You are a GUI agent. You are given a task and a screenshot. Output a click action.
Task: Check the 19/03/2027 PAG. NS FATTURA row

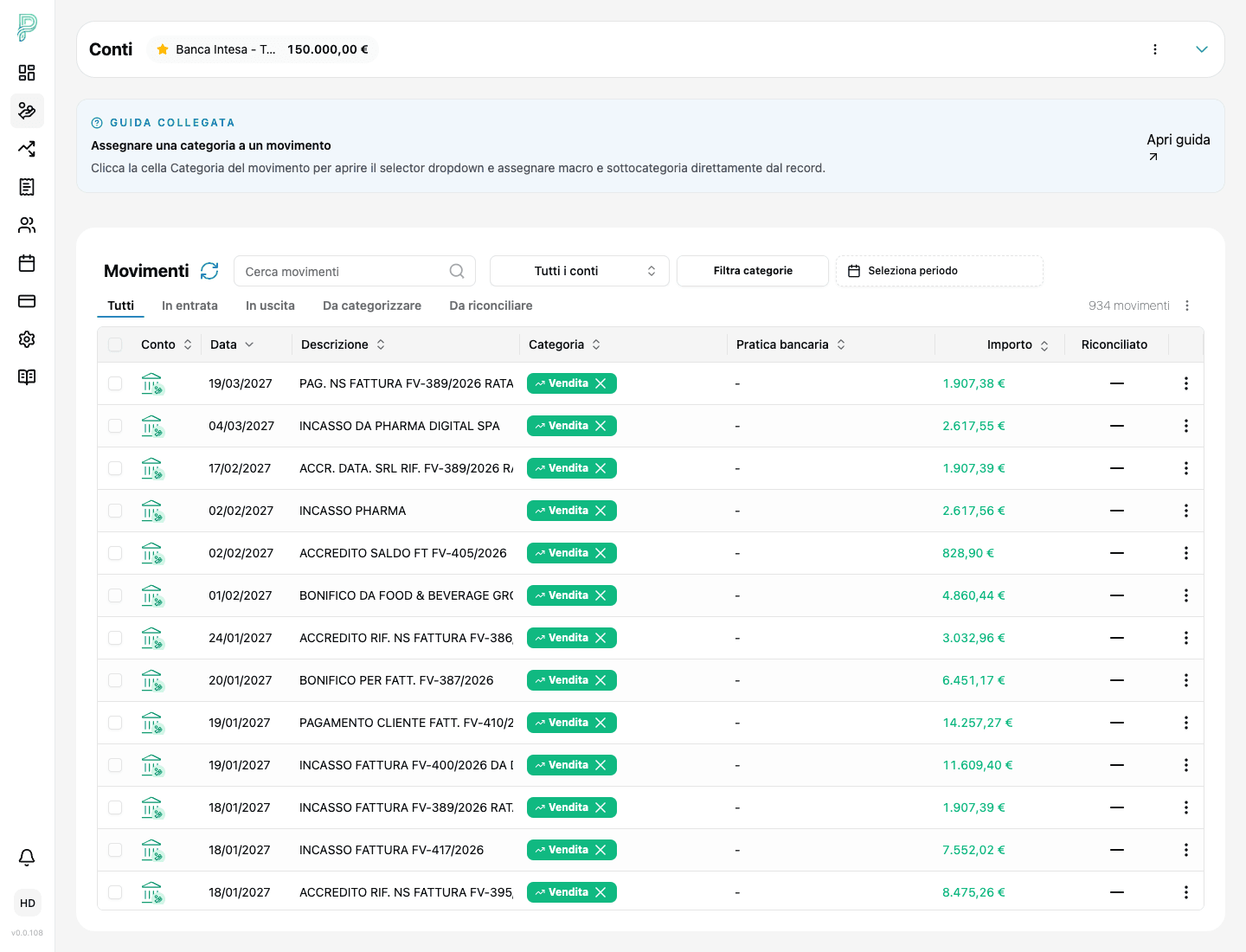(x=115, y=383)
